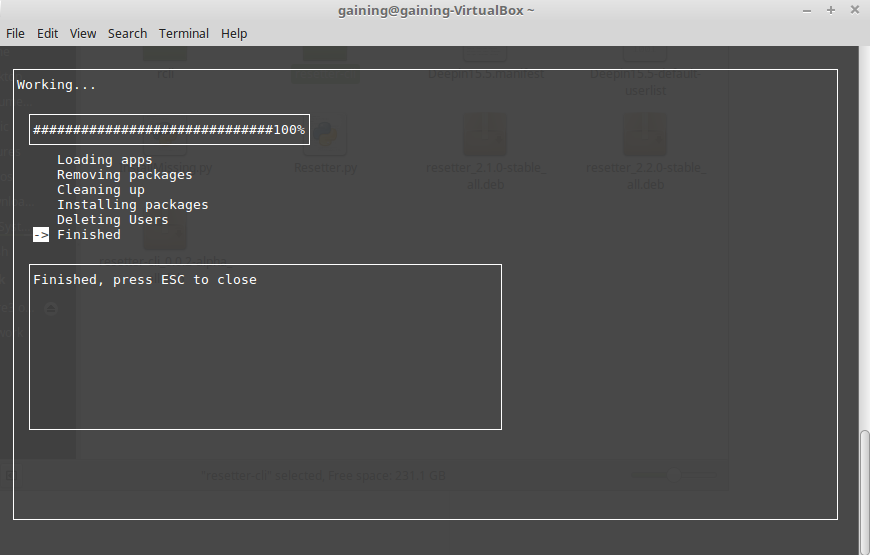
Task: Click the faded resetter_2.2.0-stable_all.deb package icon
Action: click(x=645, y=135)
